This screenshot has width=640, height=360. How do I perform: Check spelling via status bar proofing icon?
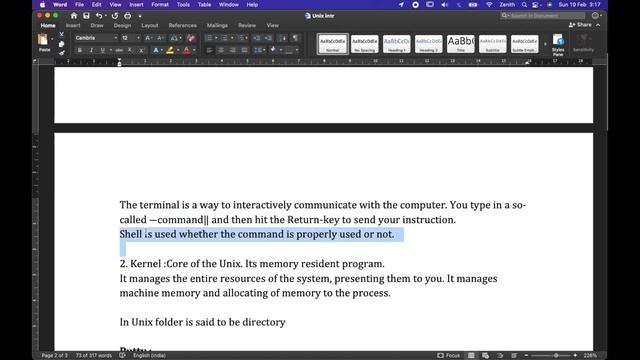[x=122, y=356]
